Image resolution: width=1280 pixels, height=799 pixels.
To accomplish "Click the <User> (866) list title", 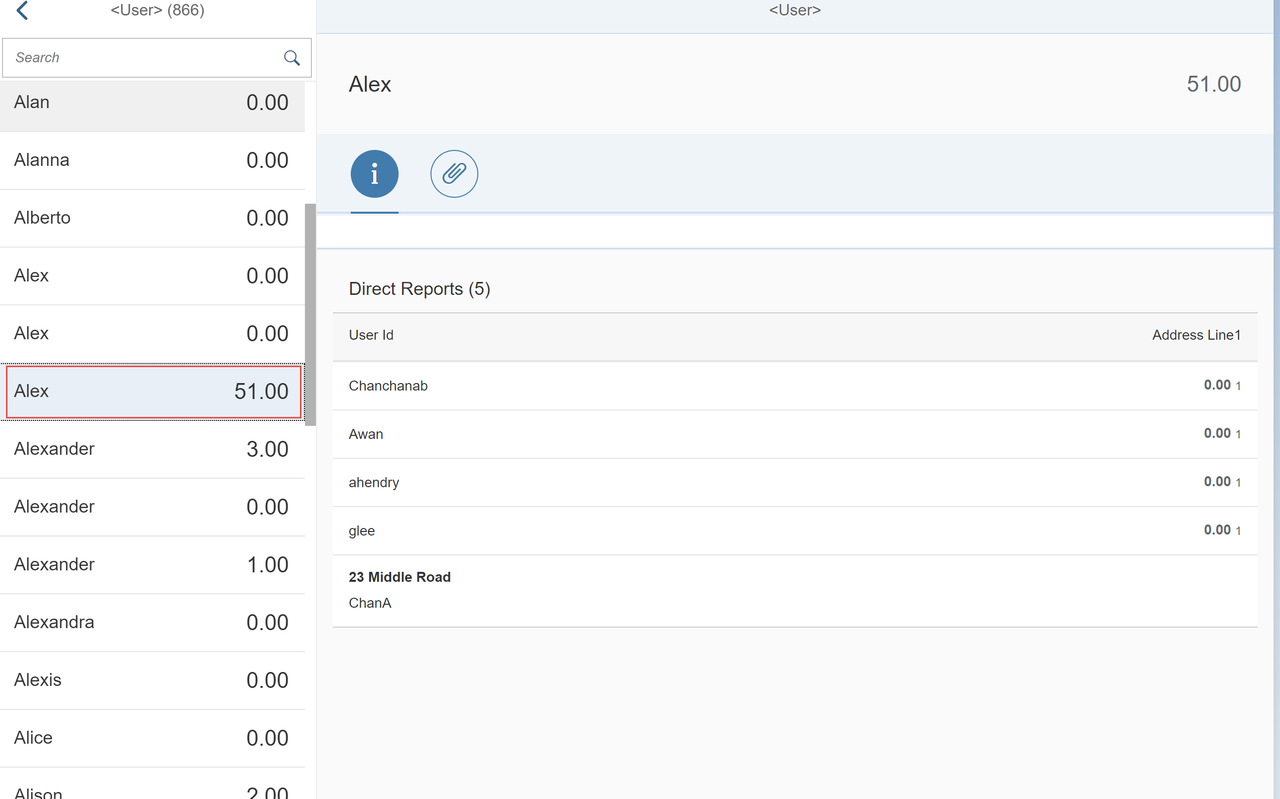I will 158,11.
